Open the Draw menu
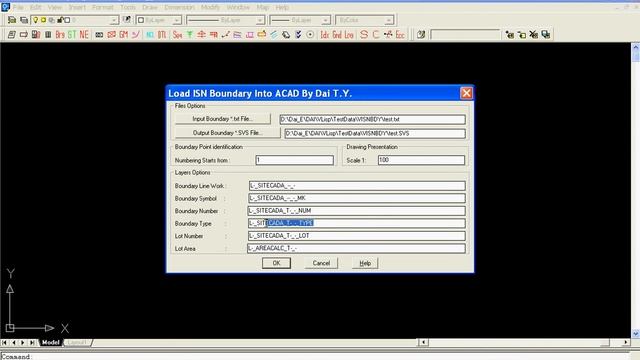This screenshot has width=640, height=360. [150, 7]
